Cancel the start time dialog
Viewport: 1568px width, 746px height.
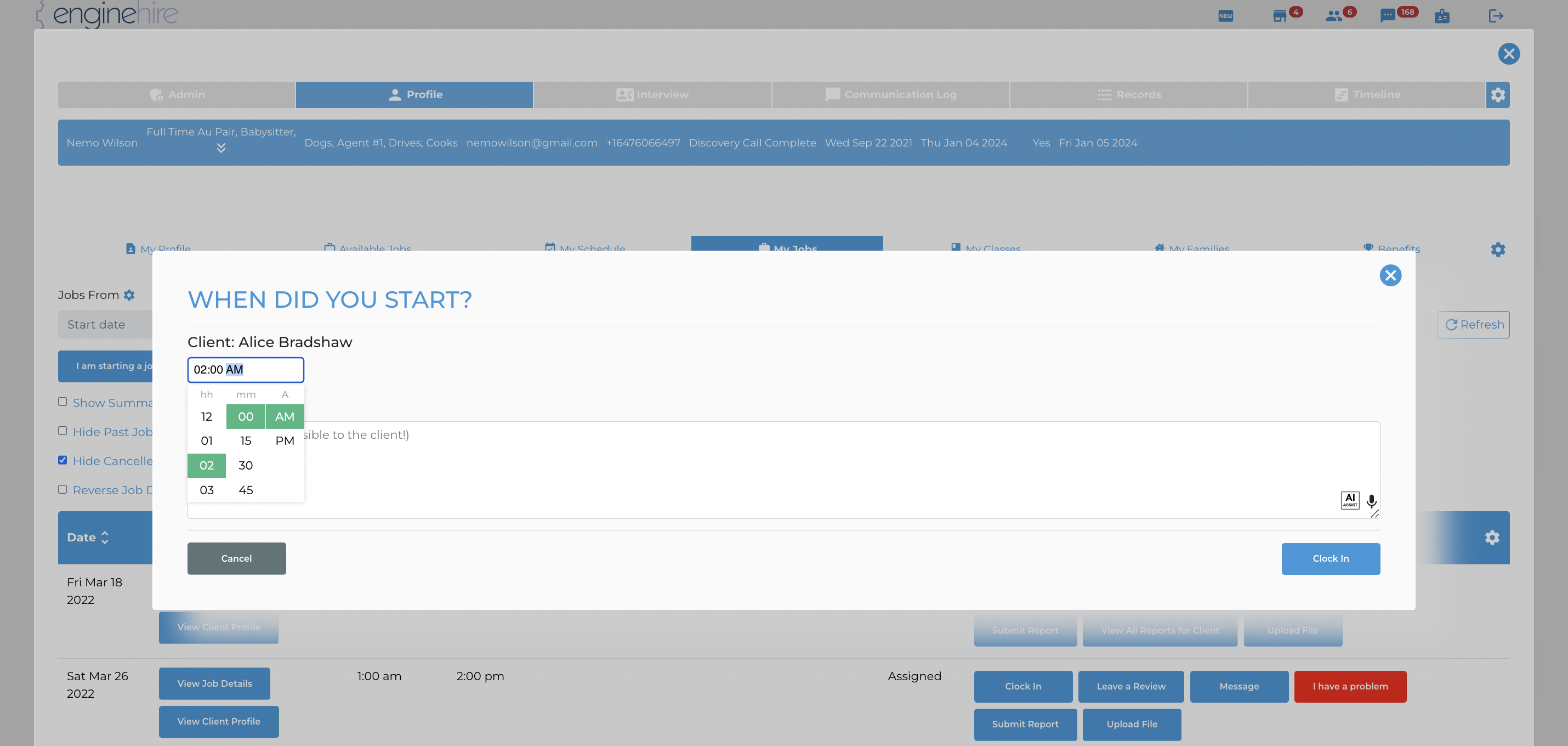(x=236, y=558)
